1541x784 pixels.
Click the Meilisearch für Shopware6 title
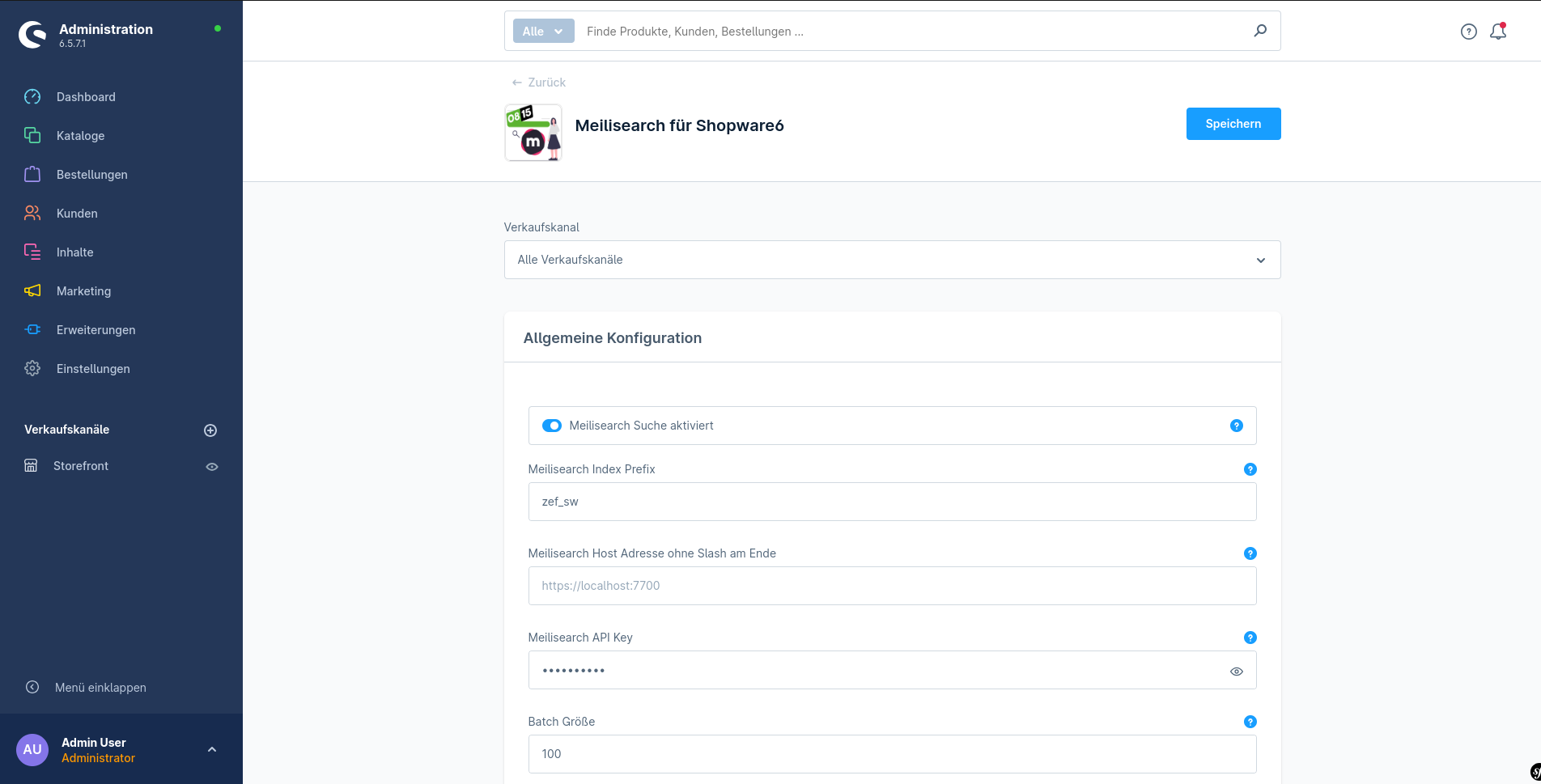click(679, 125)
